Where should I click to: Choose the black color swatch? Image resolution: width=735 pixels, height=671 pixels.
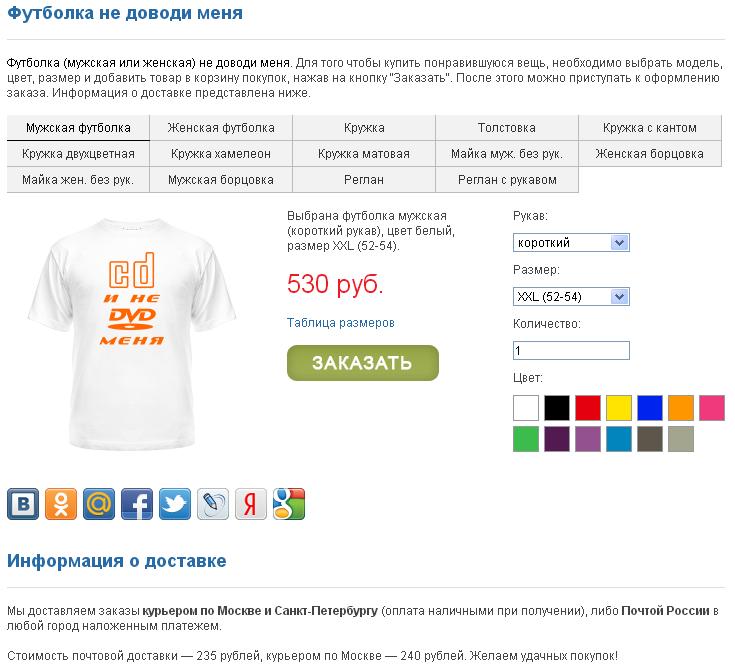pyautogui.click(x=557, y=407)
